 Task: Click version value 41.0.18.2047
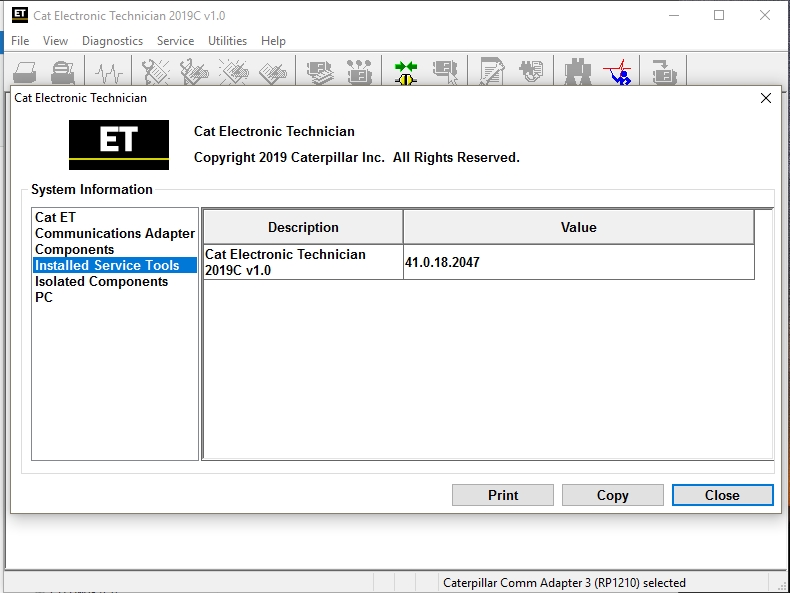(442, 262)
